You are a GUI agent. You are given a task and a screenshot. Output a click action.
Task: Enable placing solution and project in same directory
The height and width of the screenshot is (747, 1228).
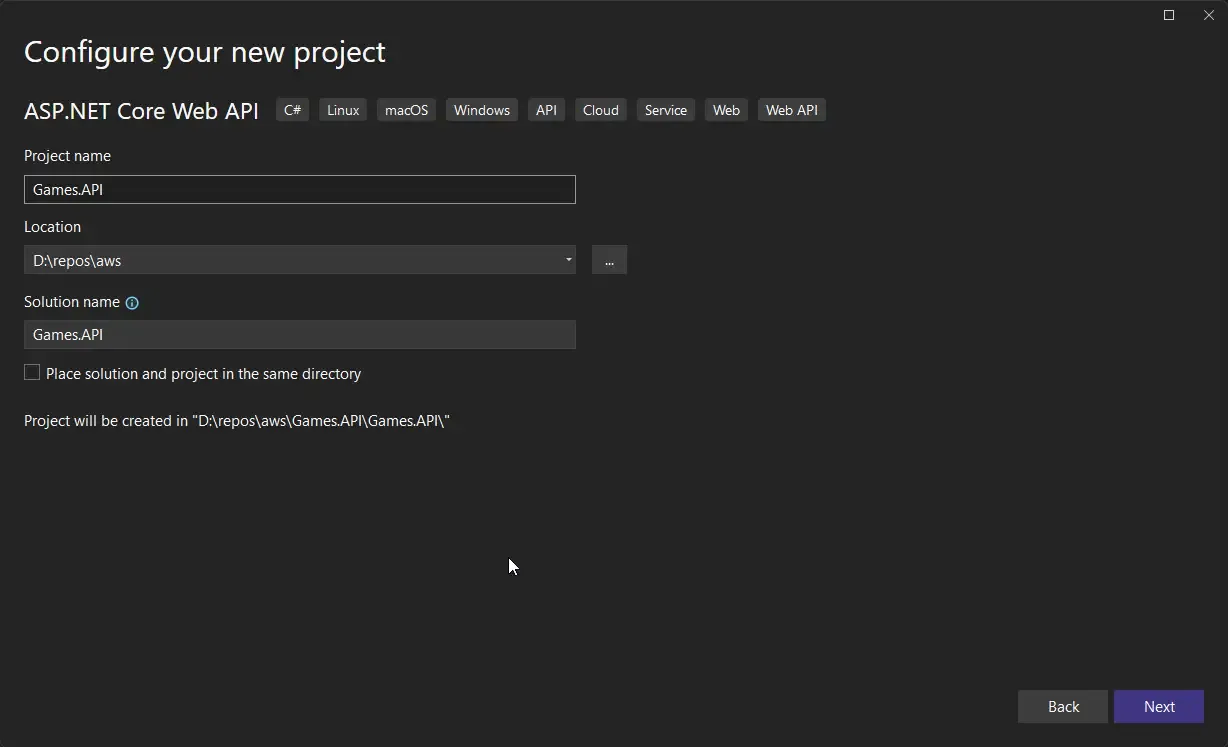tap(31, 372)
